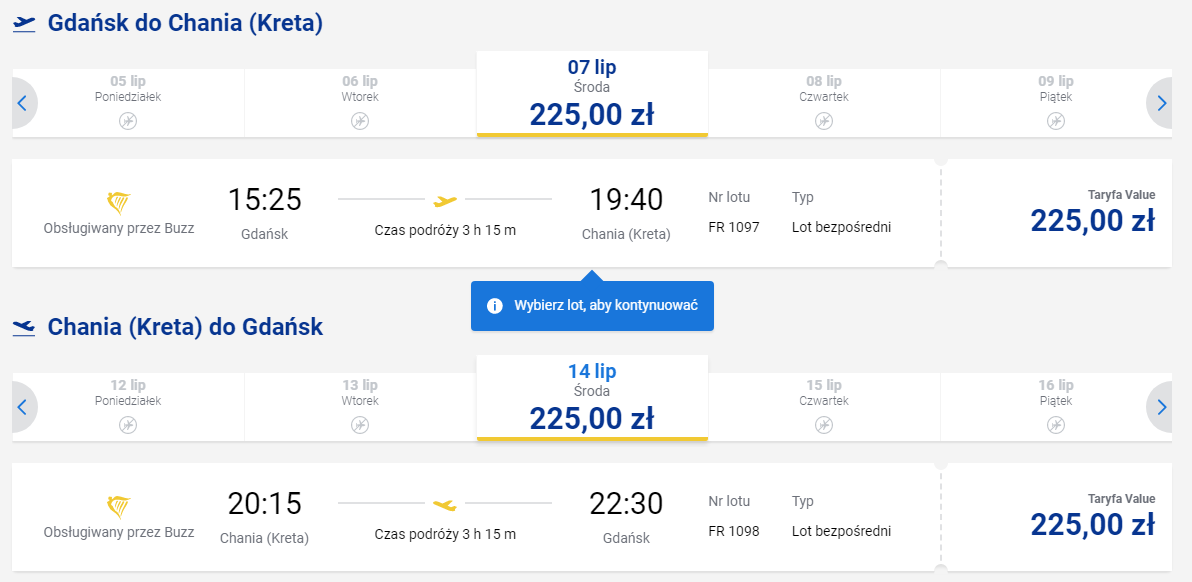The width and height of the screenshot is (1192, 582).
Task: Show earlier return dates with the left arrow
Action: point(23,407)
